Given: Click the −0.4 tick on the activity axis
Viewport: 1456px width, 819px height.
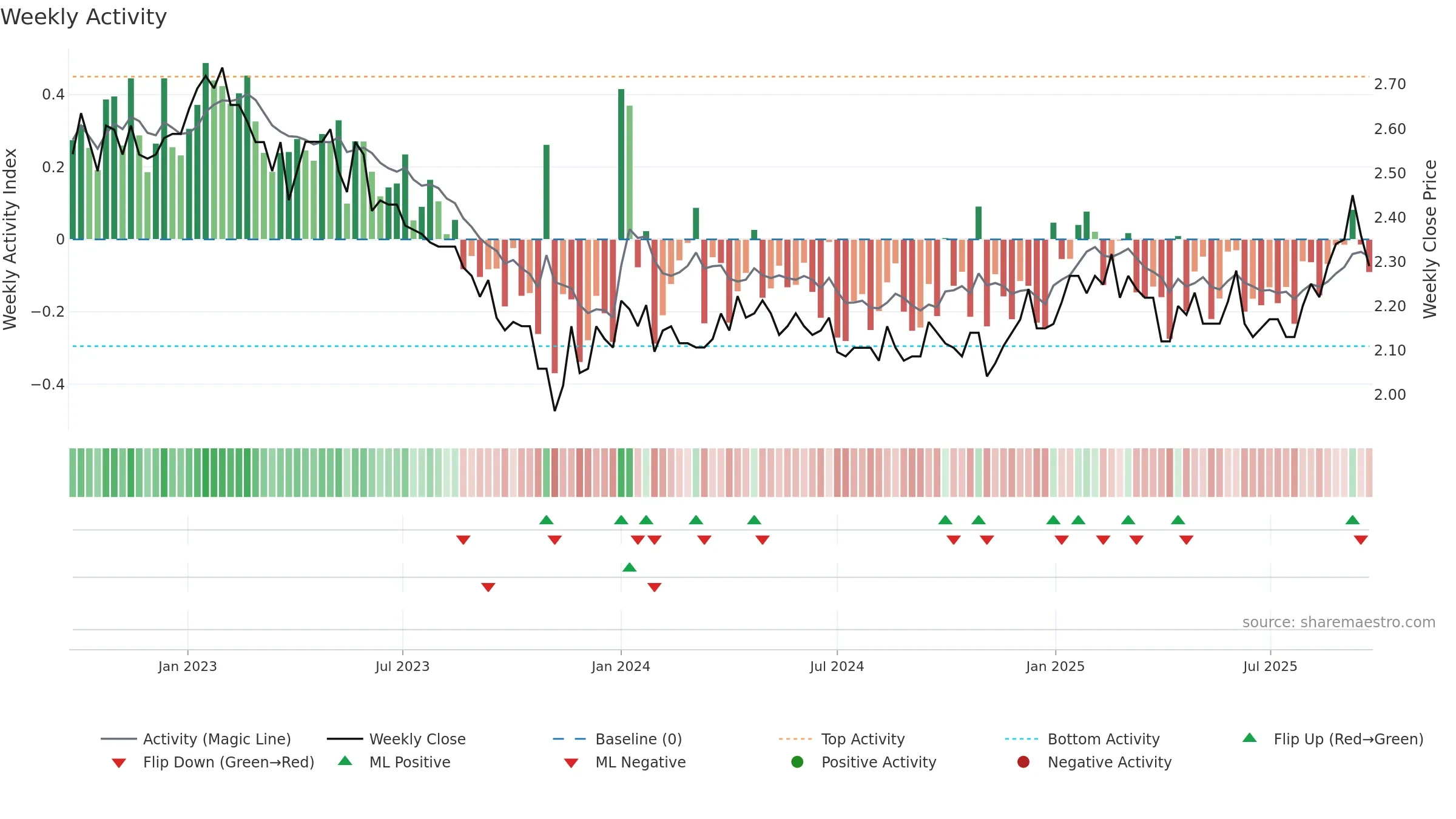Looking at the screenshot, I should [48, 385].
